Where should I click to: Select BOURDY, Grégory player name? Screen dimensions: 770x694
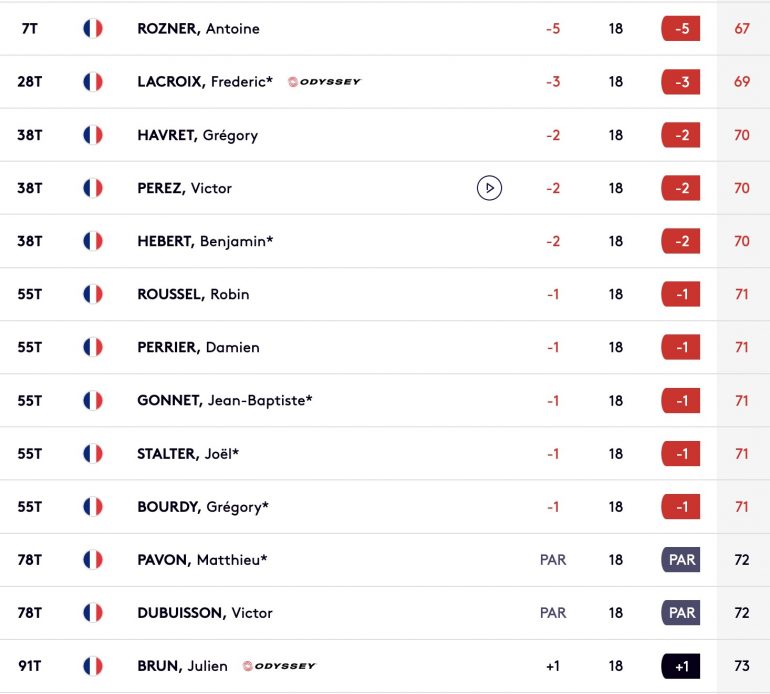click(203, 506)
